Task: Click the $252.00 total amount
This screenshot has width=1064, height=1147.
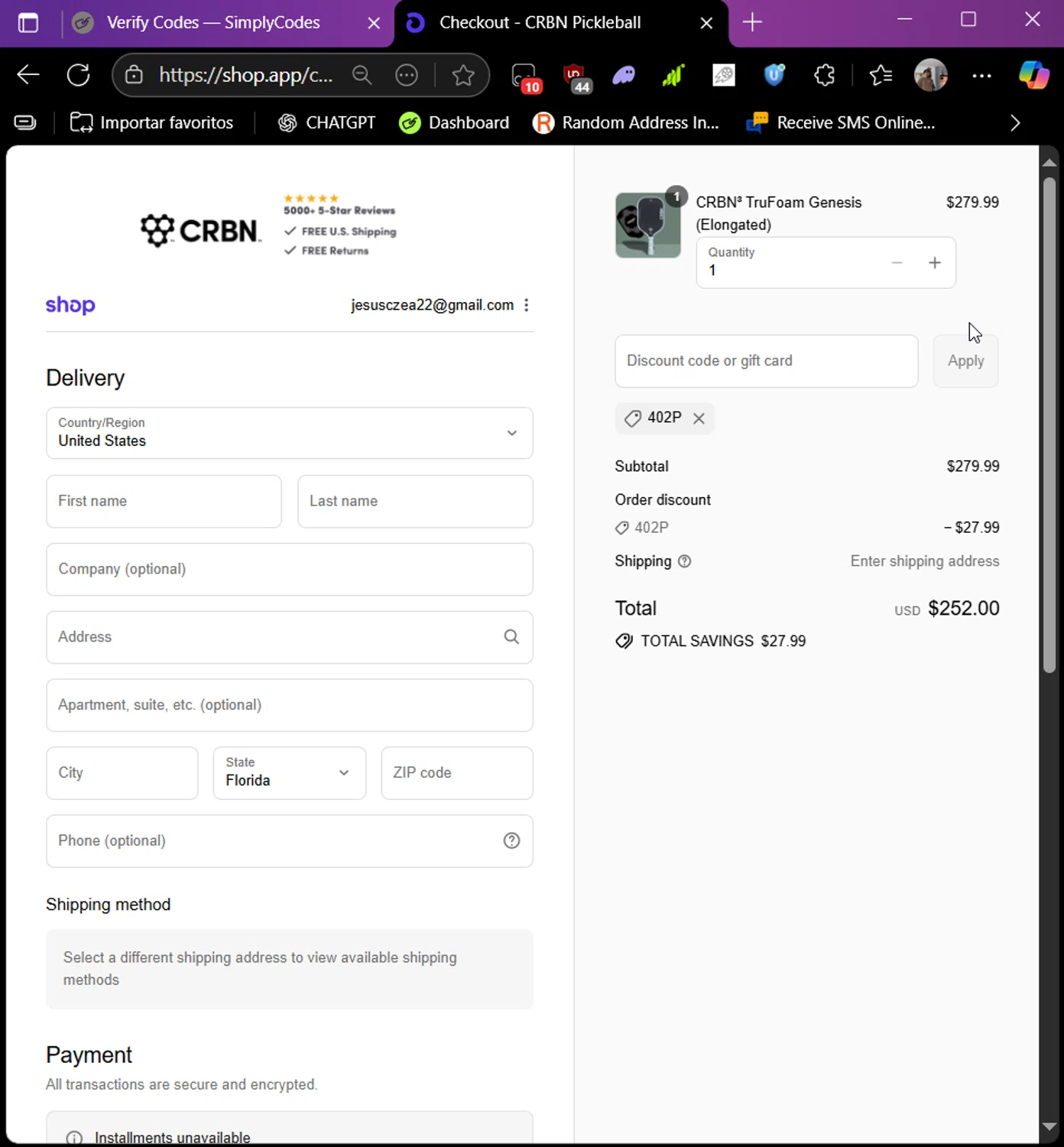Action: click(x=963, y=609)
